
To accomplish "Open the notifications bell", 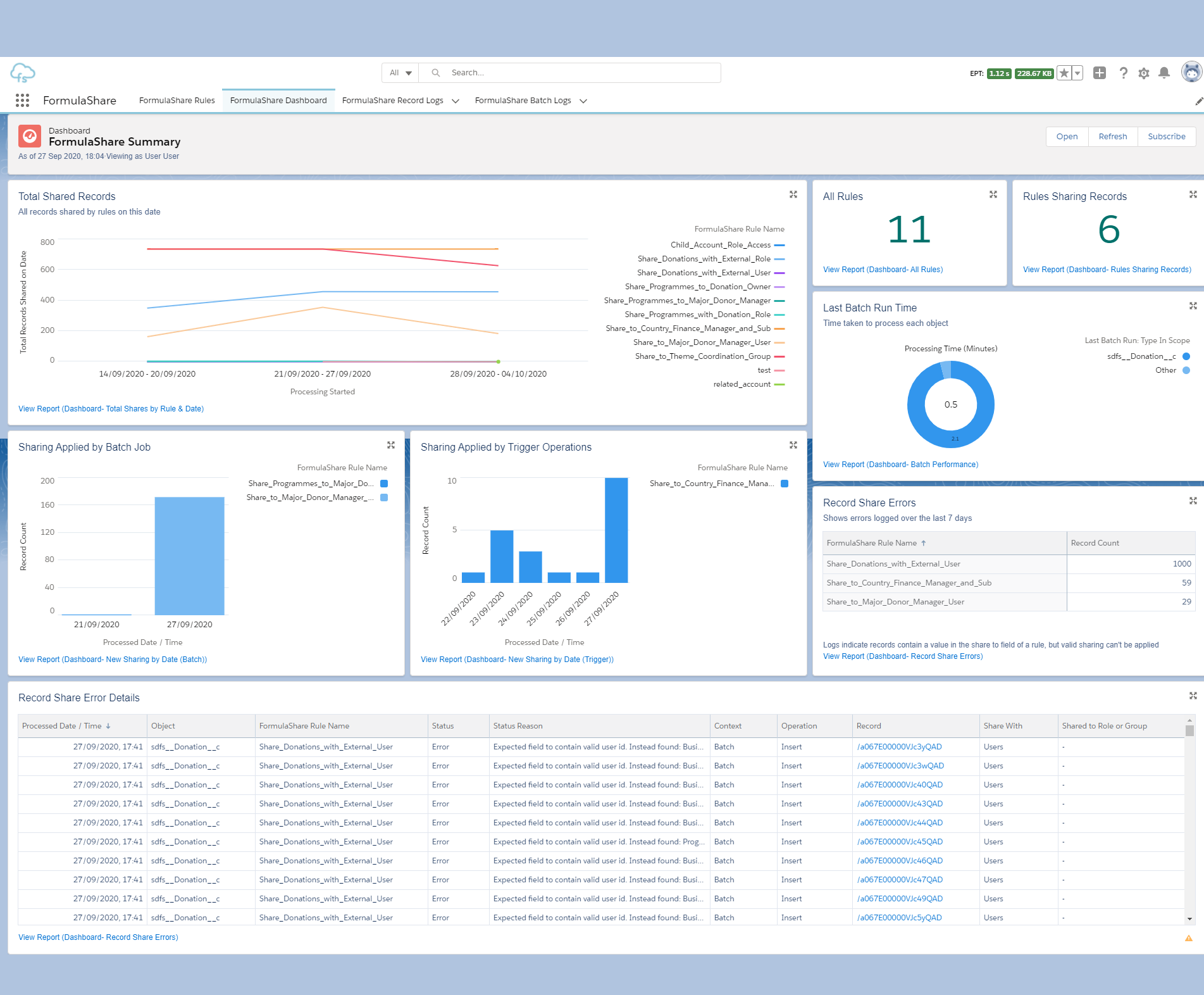I will coord(1164,73).
